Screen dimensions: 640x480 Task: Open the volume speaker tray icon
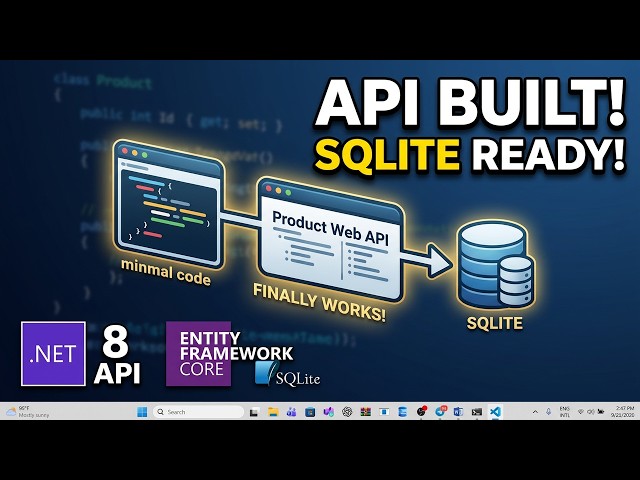pos(591,412)
